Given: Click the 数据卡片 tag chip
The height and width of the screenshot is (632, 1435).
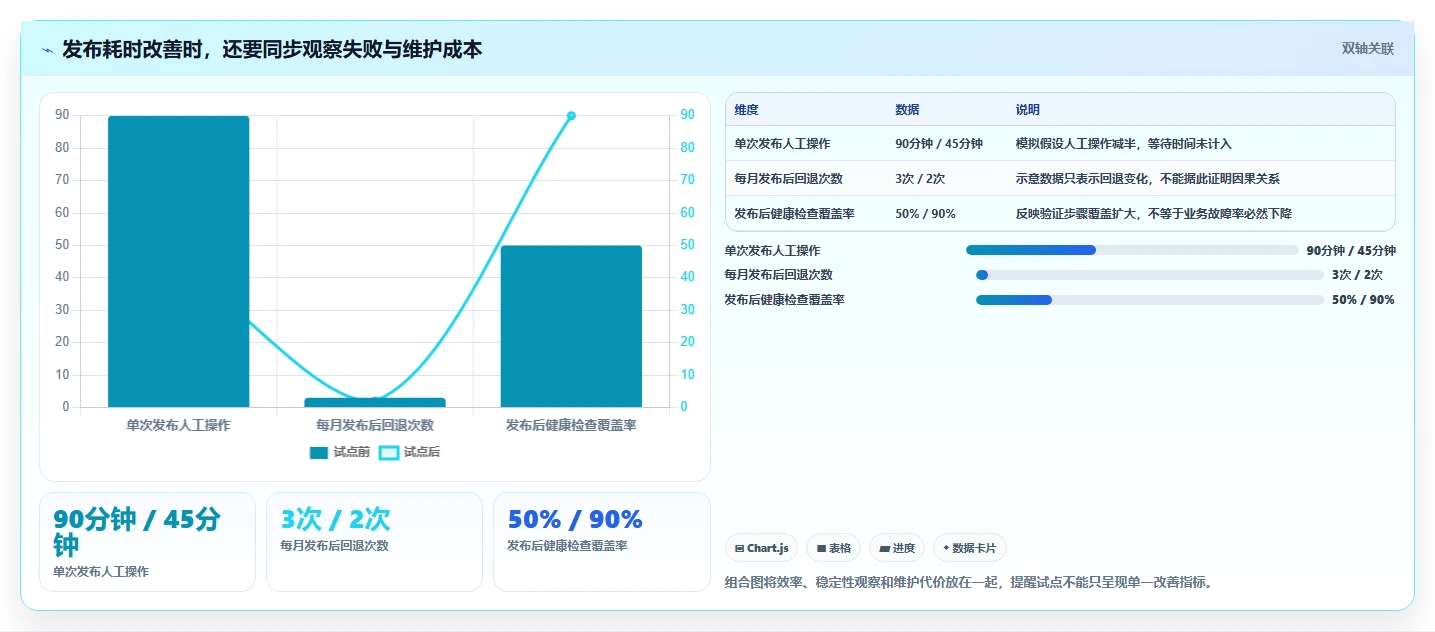Looking at the screenshot, I should click(970, 548).
